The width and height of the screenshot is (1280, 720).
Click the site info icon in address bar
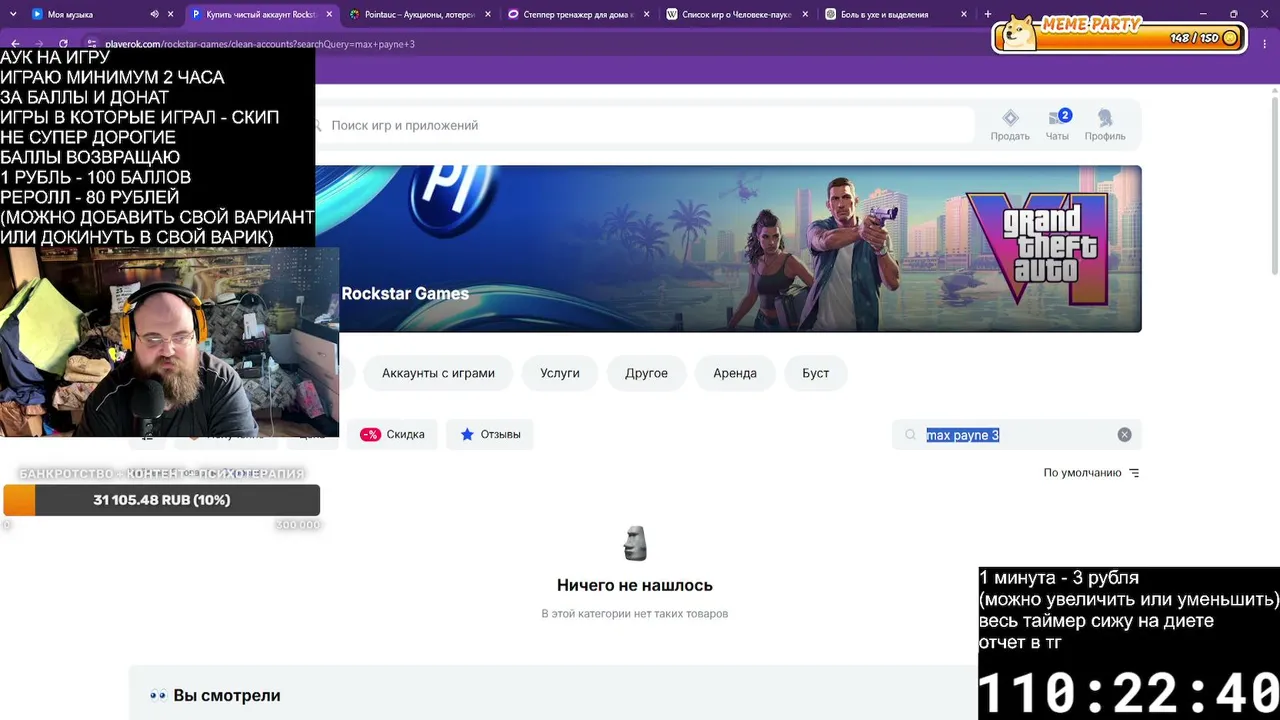(91, 44)
